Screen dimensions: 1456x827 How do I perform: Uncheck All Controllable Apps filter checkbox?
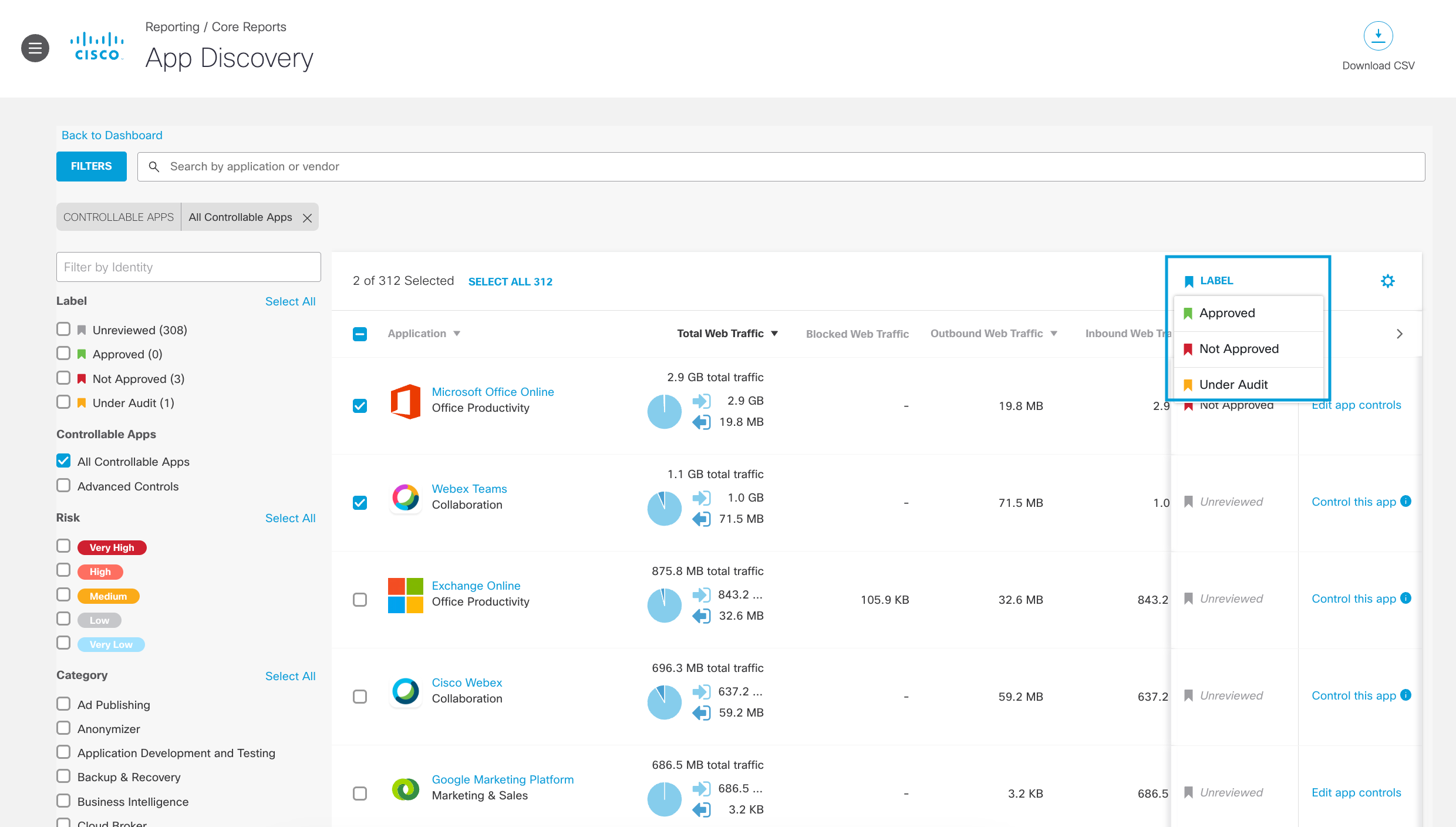[x=63, y=460]
